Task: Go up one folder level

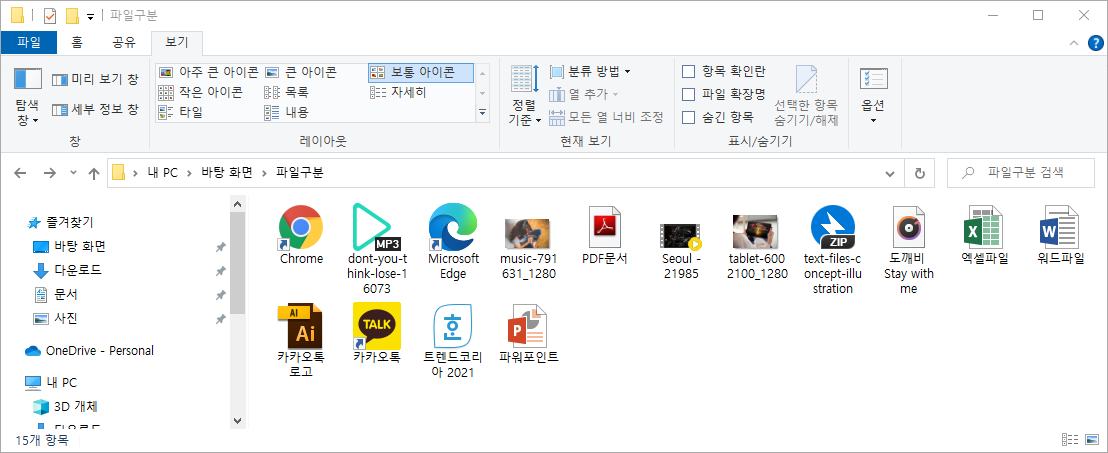Action: click(x=93, y=173)
